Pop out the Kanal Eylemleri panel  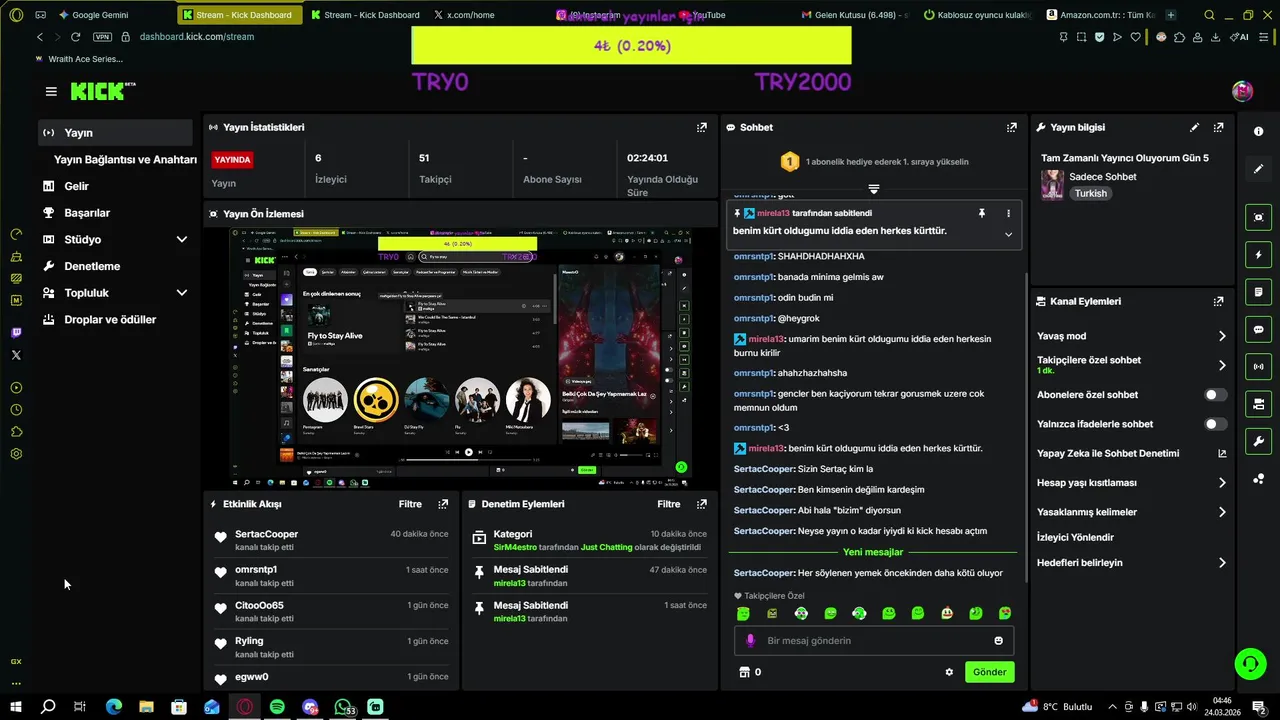click(1218, 301)
